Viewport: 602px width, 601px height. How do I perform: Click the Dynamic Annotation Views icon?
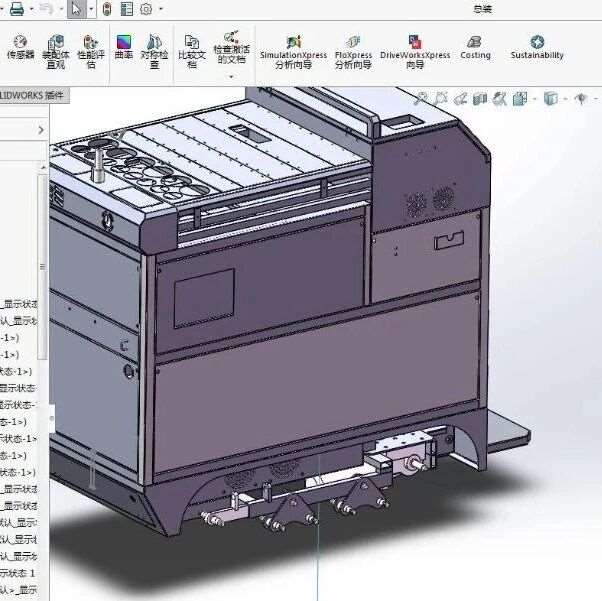point(499,99)
